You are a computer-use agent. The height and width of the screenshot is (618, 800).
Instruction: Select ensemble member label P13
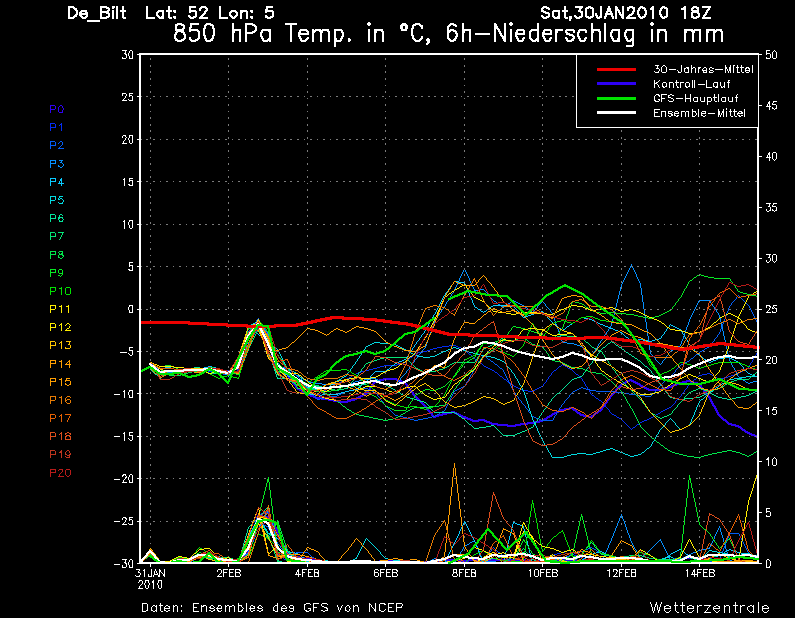[x=60, y=345]
